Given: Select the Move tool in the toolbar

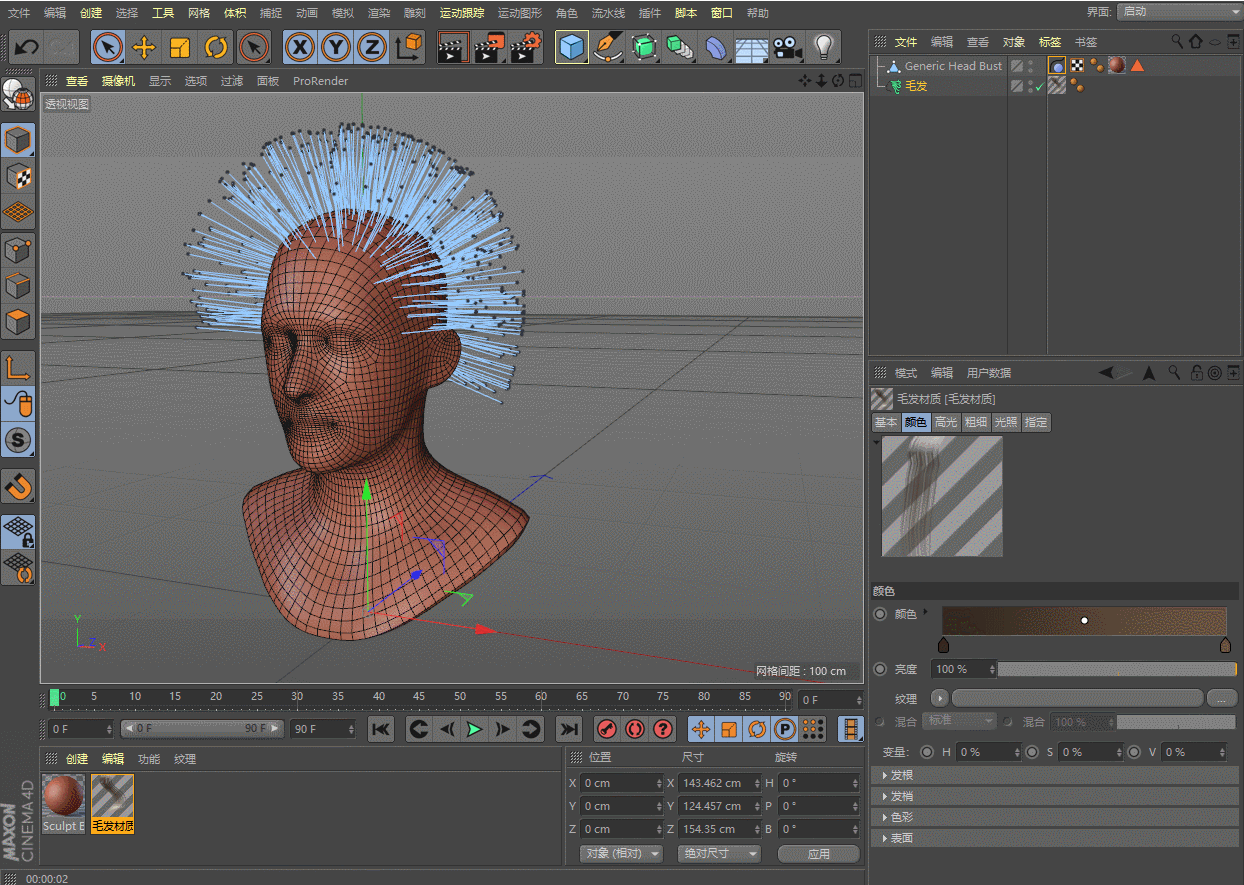Looking at the screenshot, I should tap(144, 47).
